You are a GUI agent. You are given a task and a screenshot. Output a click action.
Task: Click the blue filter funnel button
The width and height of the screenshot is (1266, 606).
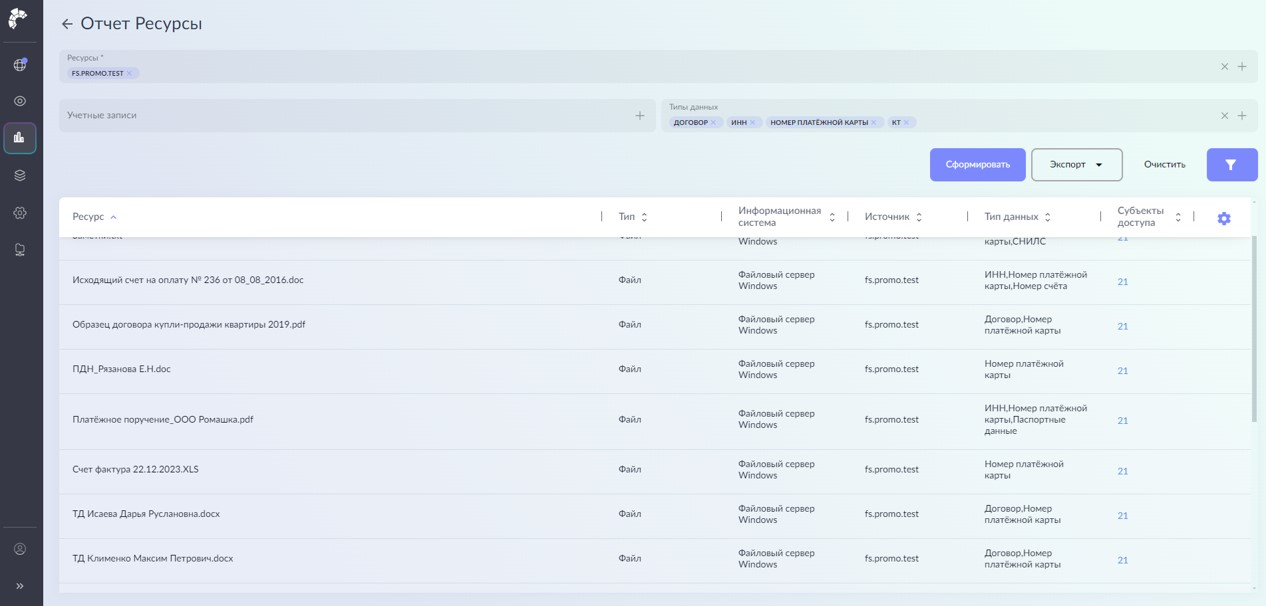click(x=1231, y=165)
